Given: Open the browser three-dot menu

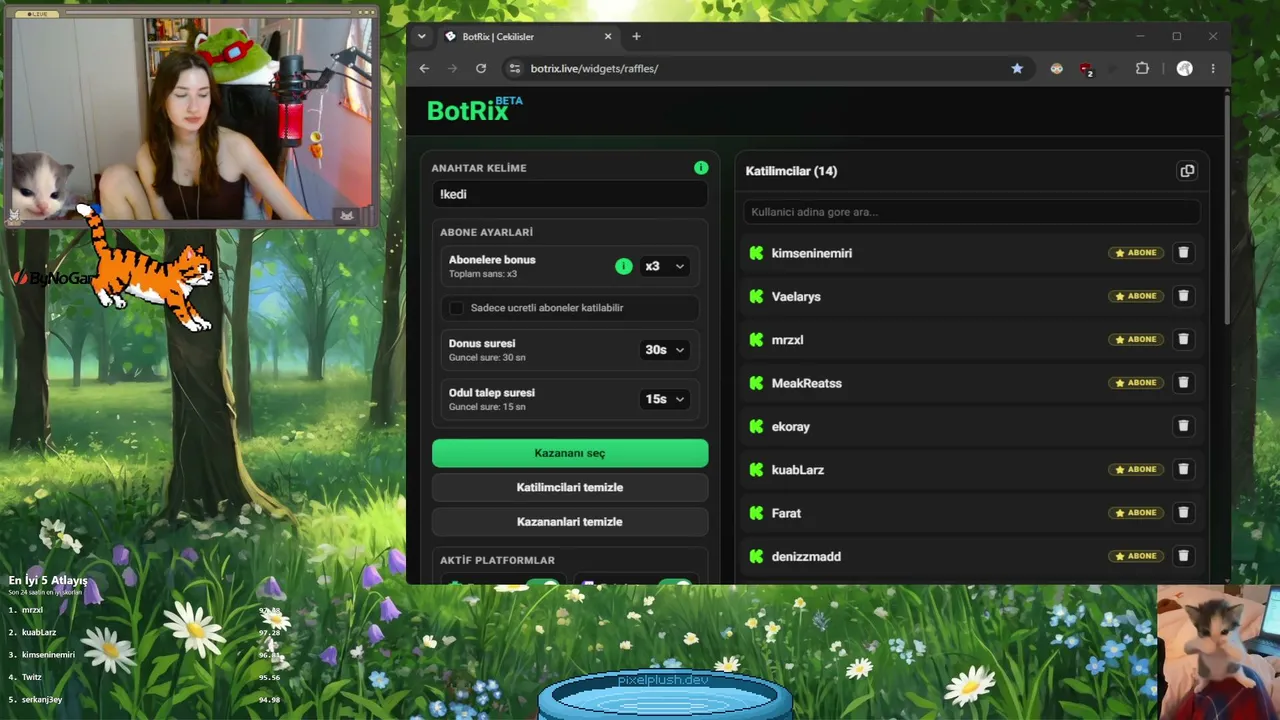Looking at the screenshot, I should [x=1213, y=68].
